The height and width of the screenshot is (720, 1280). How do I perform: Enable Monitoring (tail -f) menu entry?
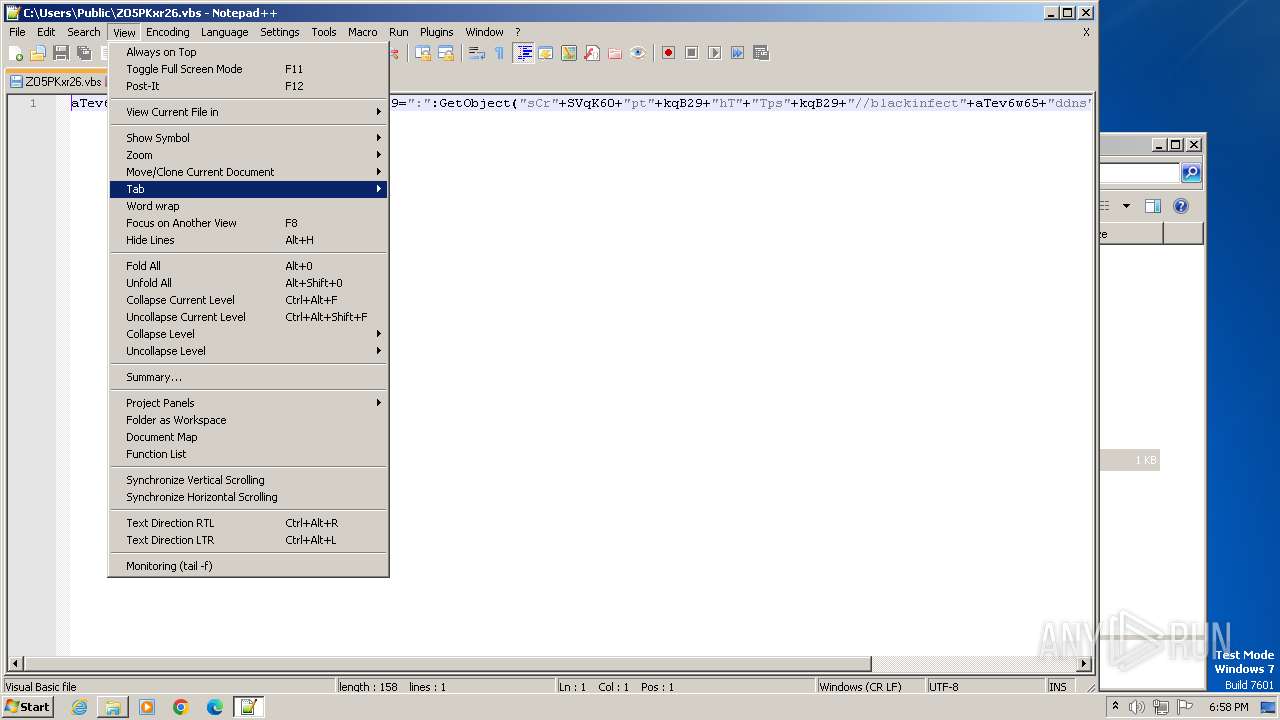(248, 566)
